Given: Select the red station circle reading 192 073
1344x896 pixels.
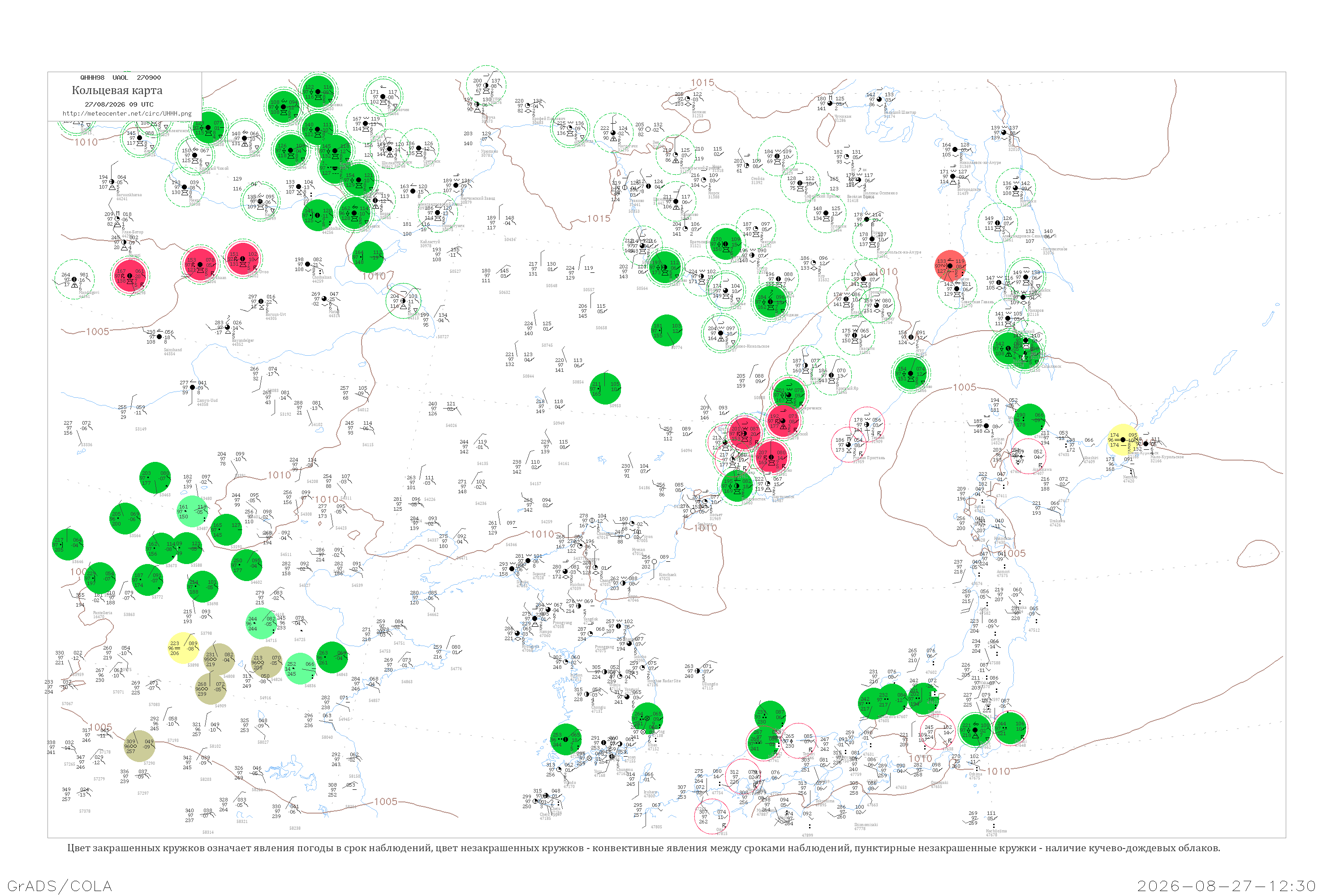Looking at the screenshot, I should point(783,421).
